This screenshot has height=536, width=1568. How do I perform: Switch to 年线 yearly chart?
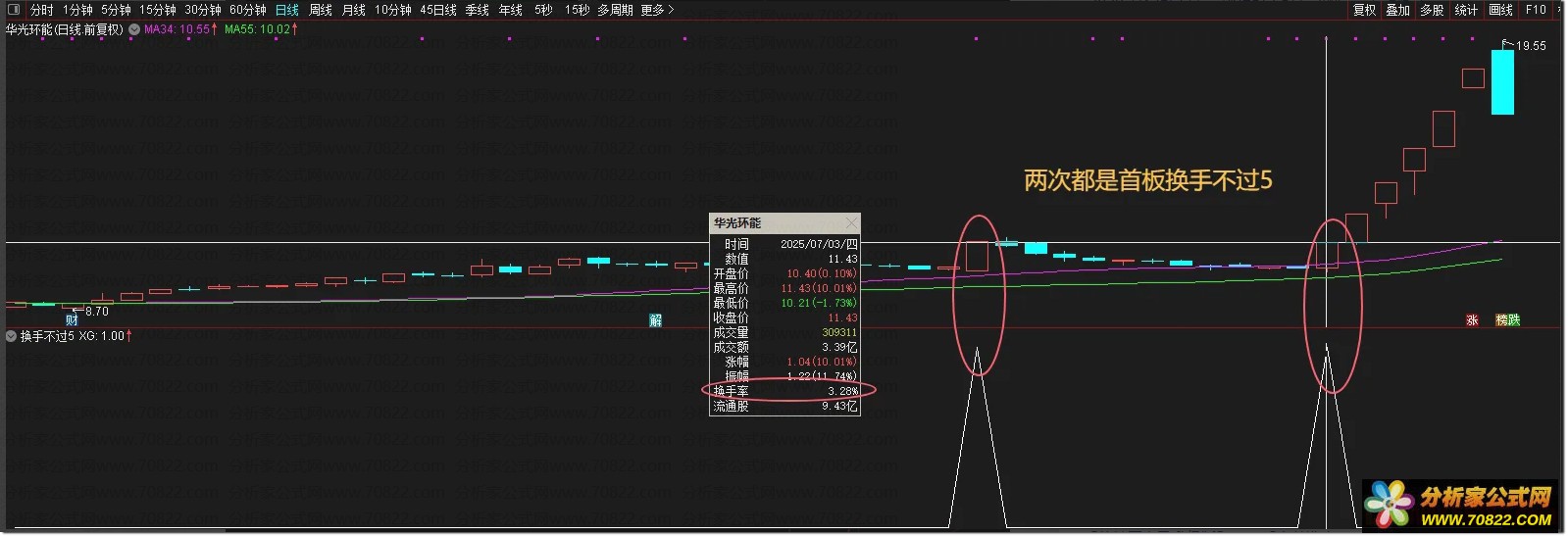[x=511, y=10]
